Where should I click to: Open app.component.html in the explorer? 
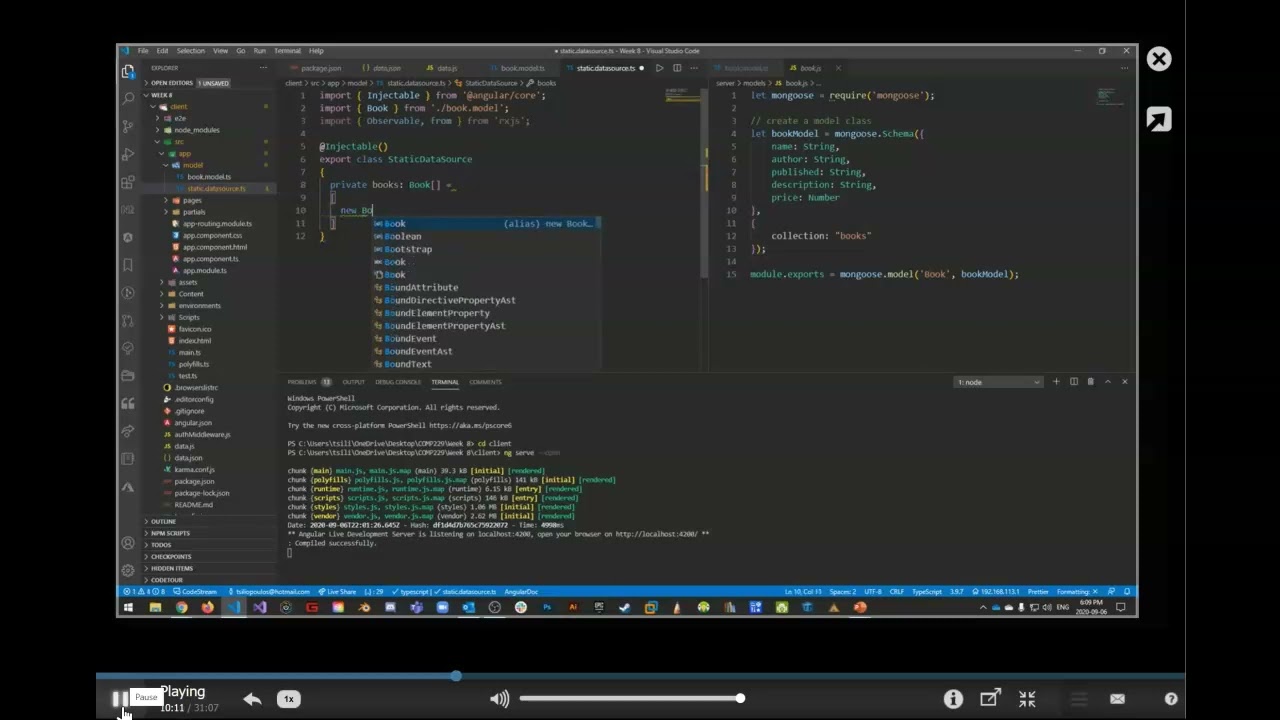tap(214, 247)
